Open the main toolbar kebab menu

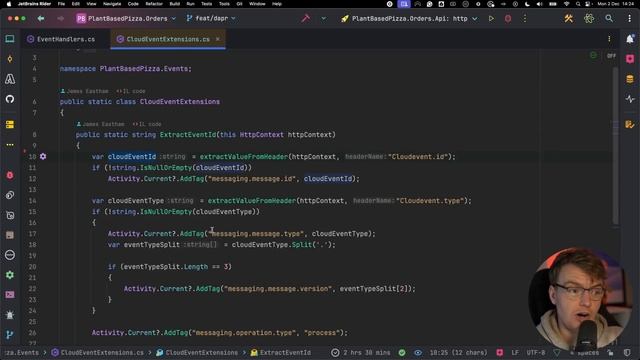point(629,18)
